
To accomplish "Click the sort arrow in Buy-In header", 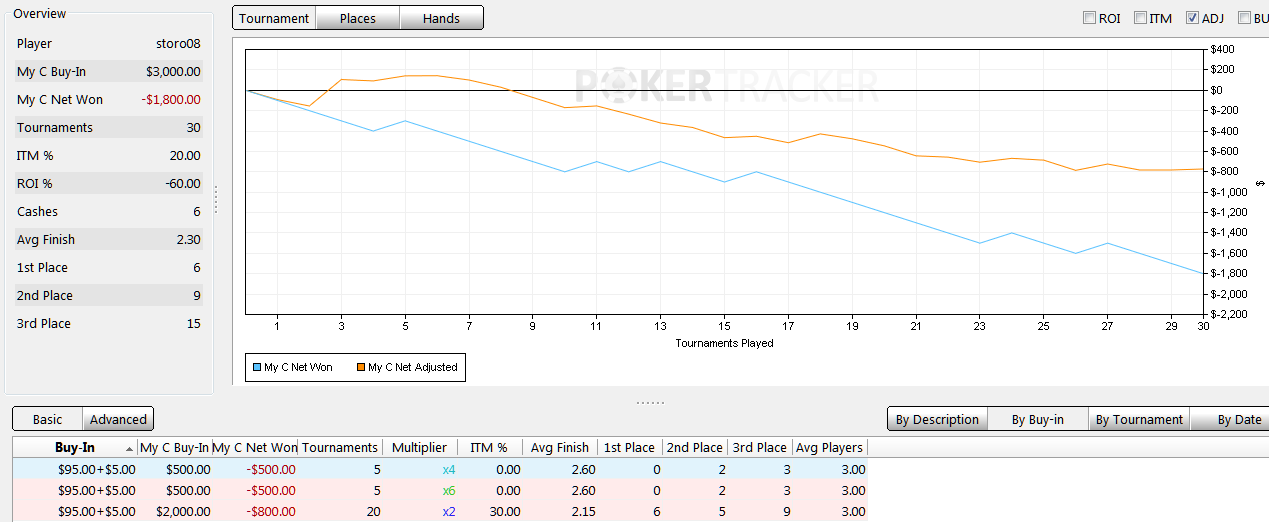I will point(129,448).
